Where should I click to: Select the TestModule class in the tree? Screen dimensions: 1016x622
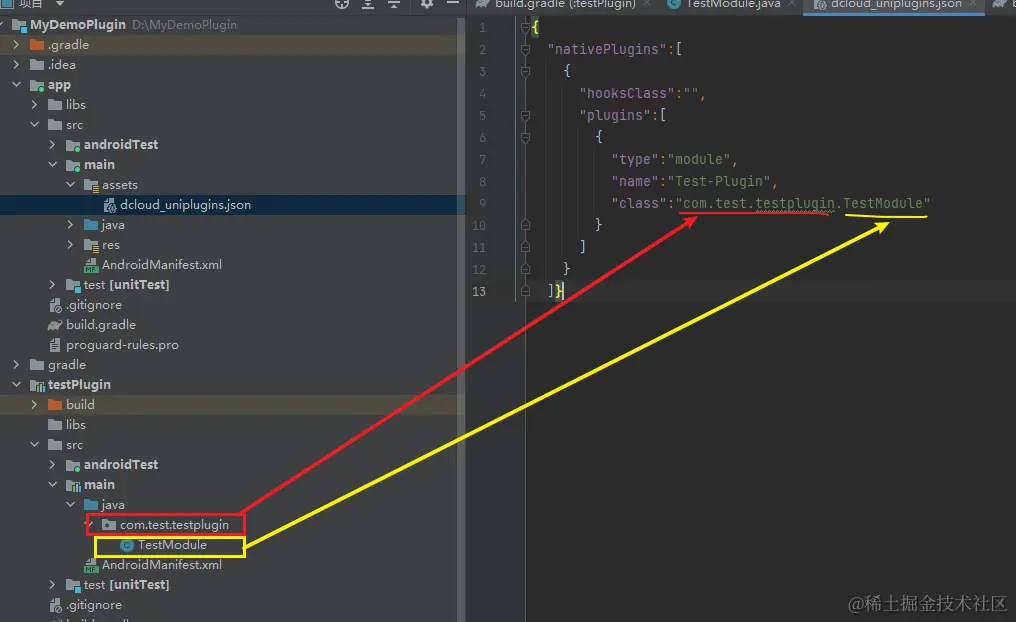[x=172, y=545]
